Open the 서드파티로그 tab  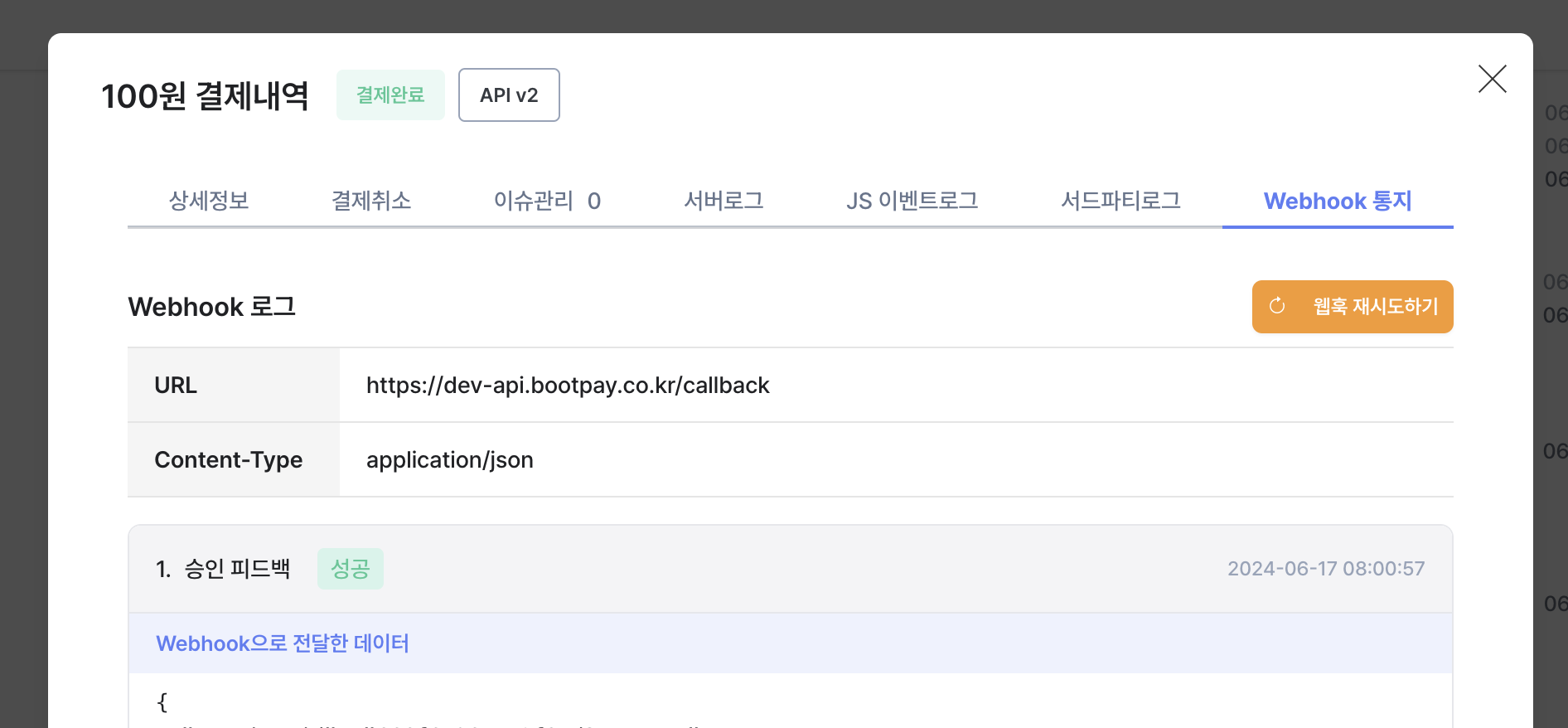[x=1120, y=201]
